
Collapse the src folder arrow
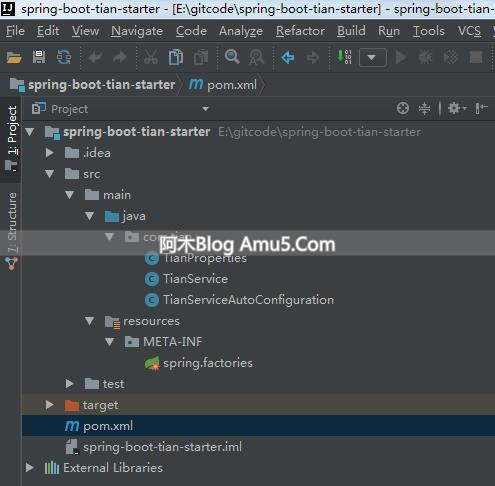(x=50, y=174)
